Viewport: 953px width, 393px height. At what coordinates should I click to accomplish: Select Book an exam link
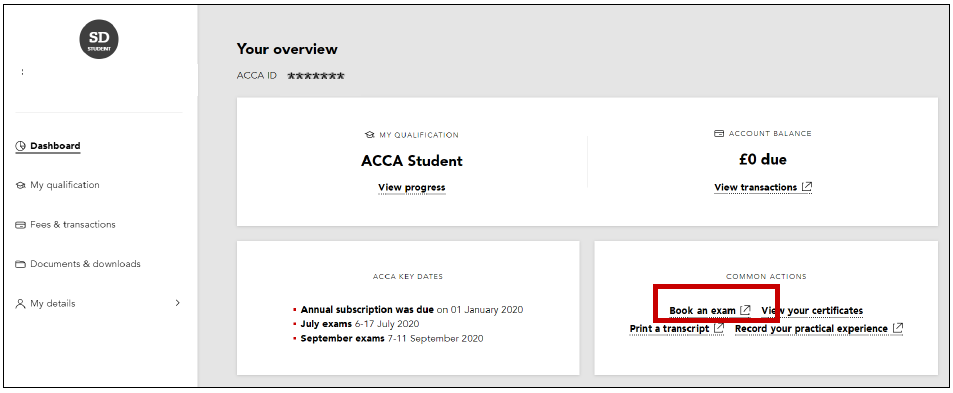703,310
